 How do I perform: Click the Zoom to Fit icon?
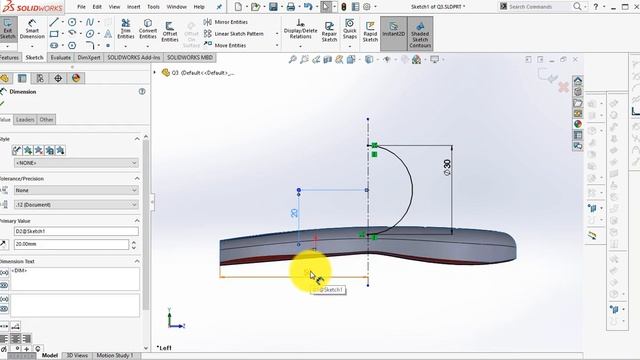click(x=293, y=60)
